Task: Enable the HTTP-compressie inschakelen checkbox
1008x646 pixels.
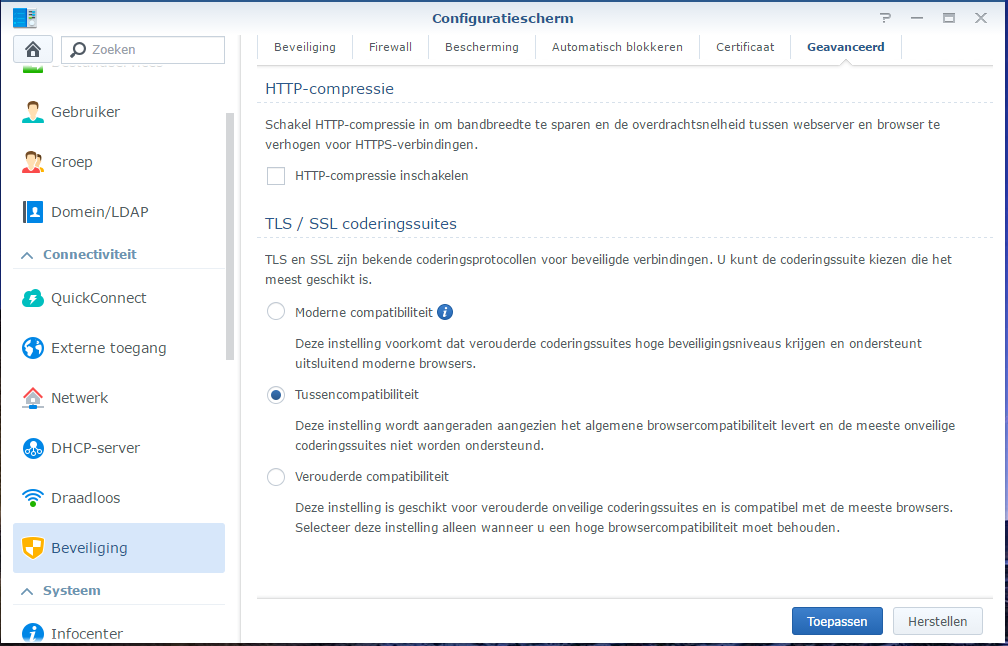Action: click(276, 176)
